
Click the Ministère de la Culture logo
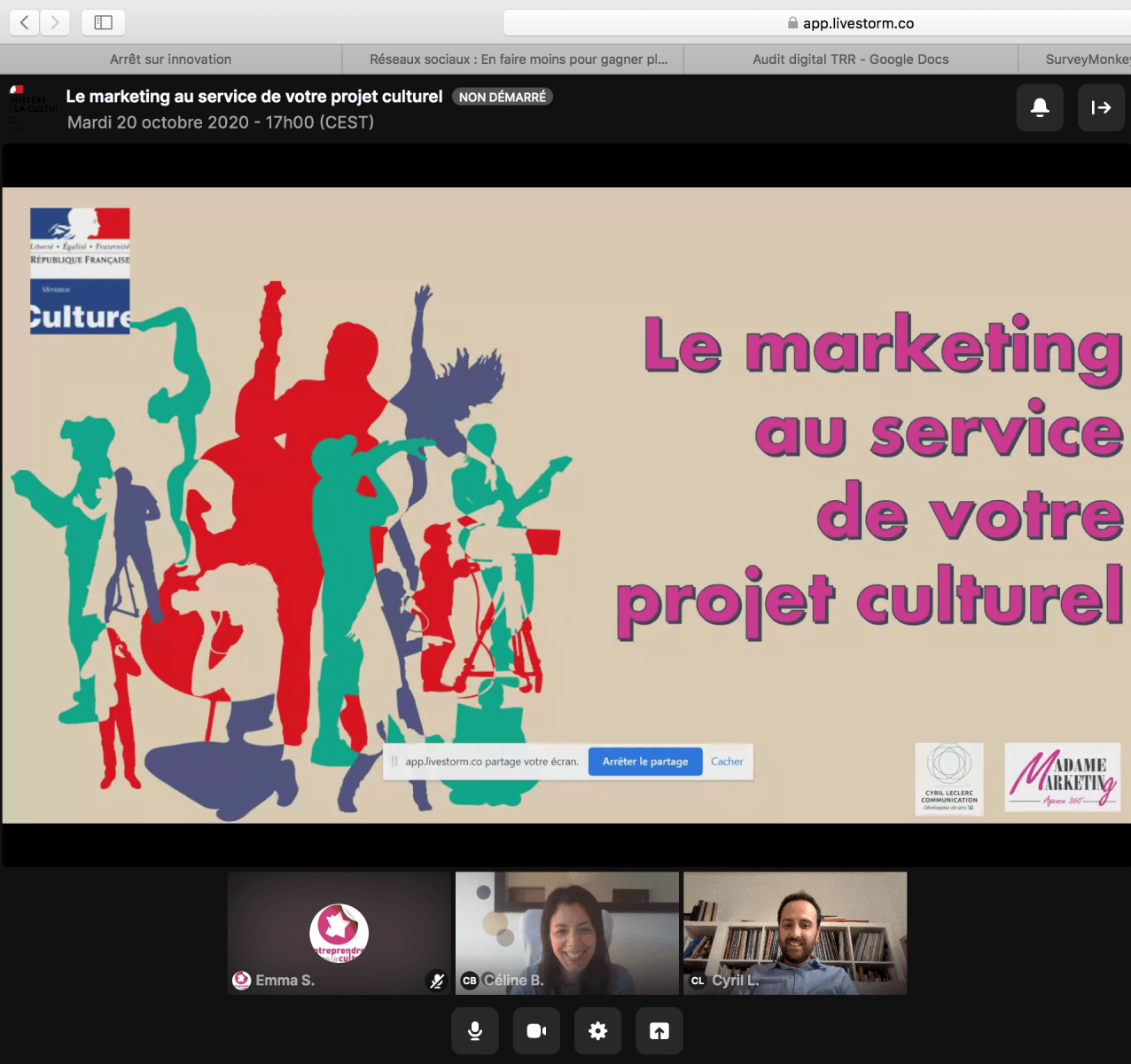(x=79, y=270)
